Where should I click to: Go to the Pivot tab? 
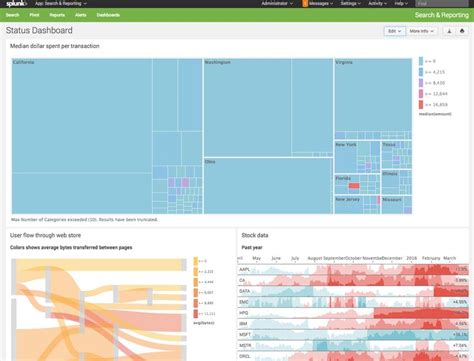click(x=34, y=15)
